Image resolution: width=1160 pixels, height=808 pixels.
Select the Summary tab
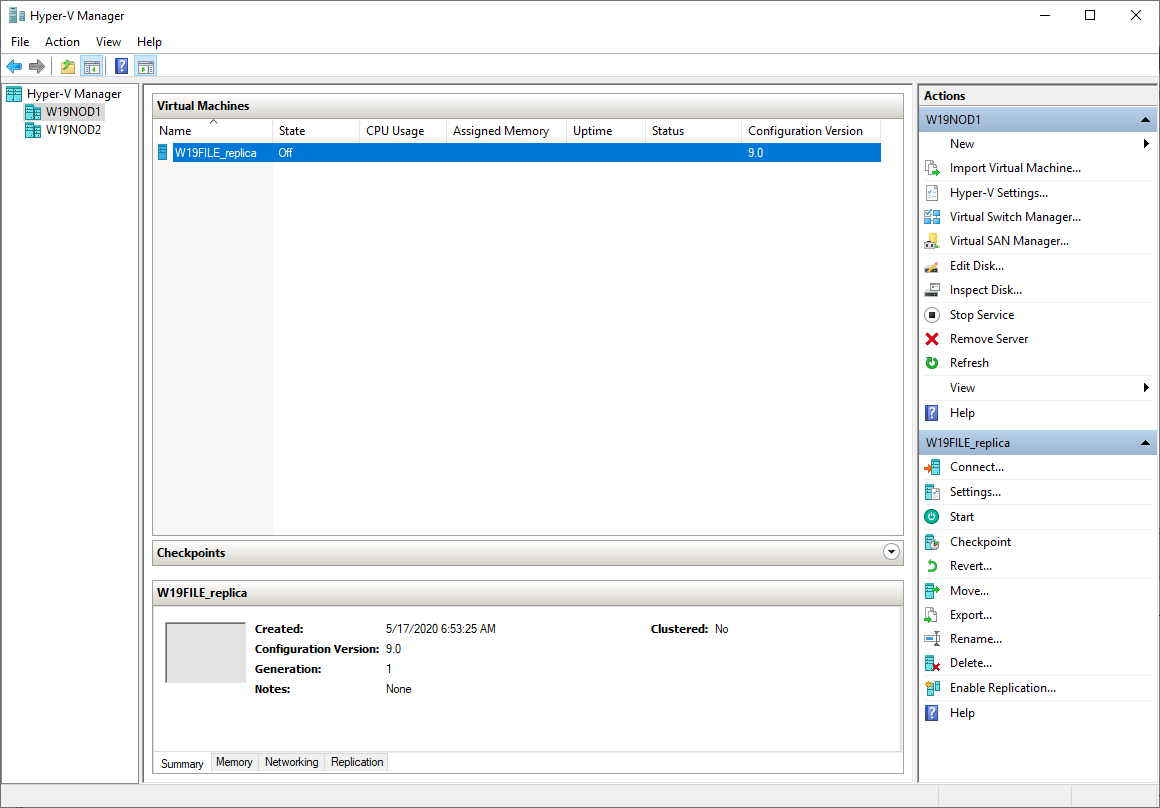coord(182,764)
